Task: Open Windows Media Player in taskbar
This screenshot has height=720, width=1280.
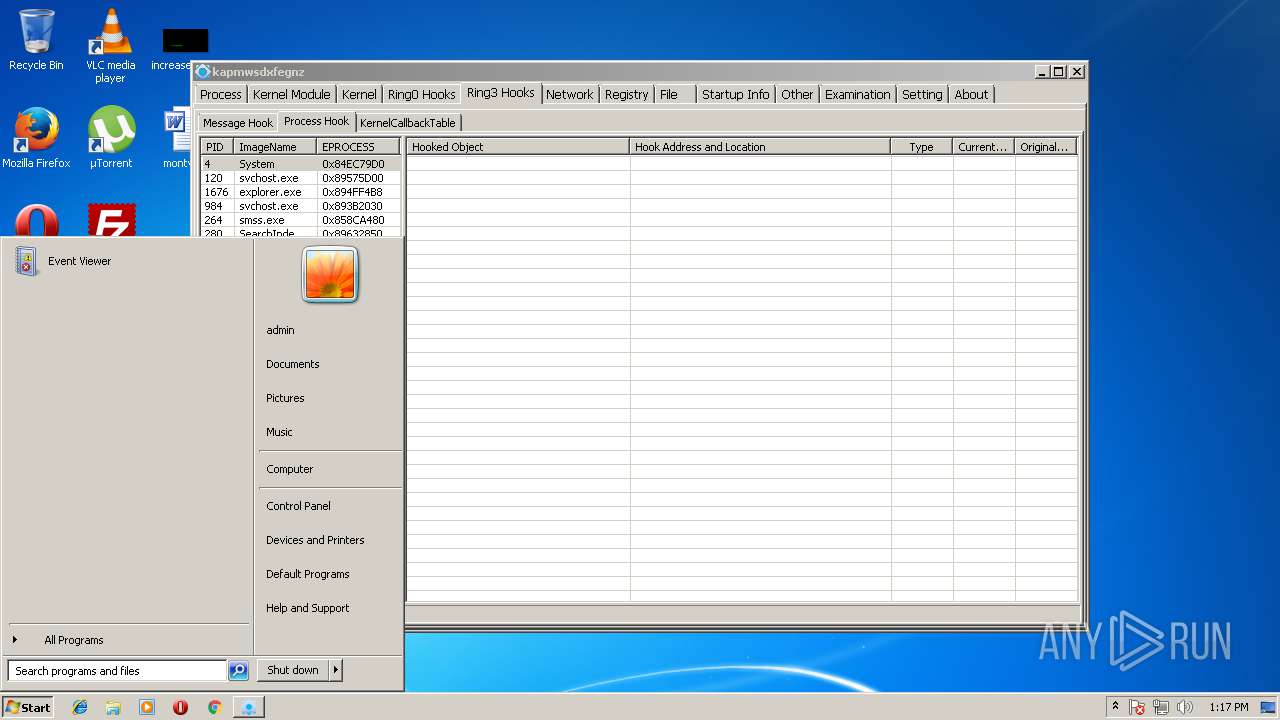Action: click(x=147, y=707)
